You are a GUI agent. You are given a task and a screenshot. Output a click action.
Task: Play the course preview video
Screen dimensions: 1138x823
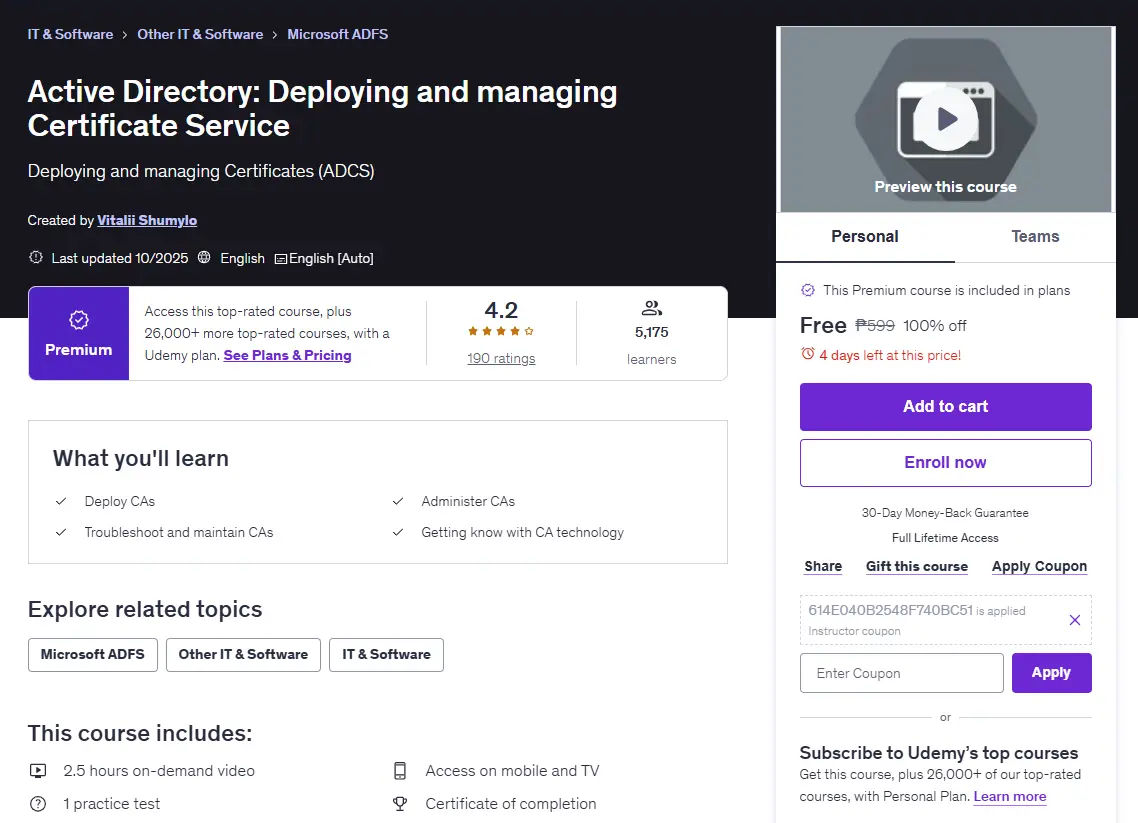tap(945, 119)
